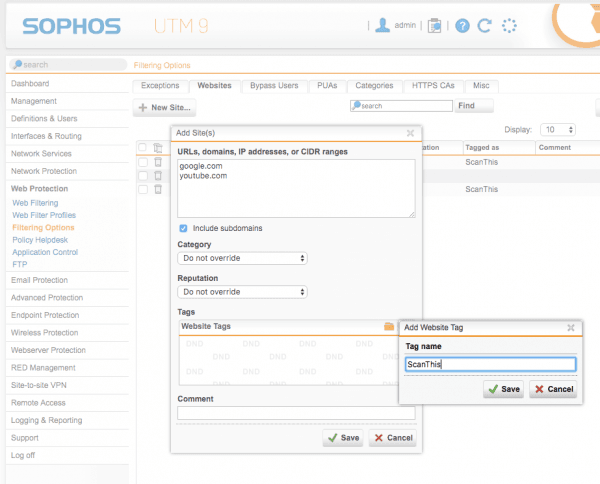The height and width of the screenshot is (484, 600).
Task: Open the clipboard notes icon in header
Action: (434, 26)
